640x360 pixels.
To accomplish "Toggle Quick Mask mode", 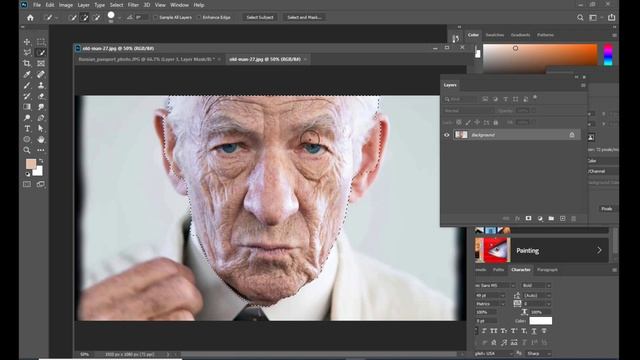I will [x=27, y=184].
